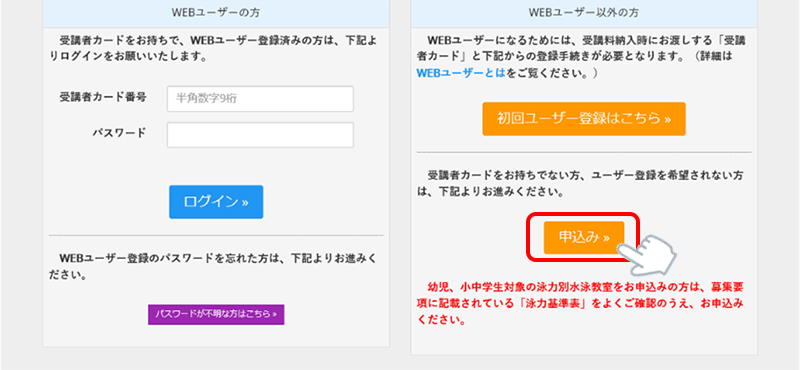Click the dotted divider below ログイン button

tap(216, 235)
